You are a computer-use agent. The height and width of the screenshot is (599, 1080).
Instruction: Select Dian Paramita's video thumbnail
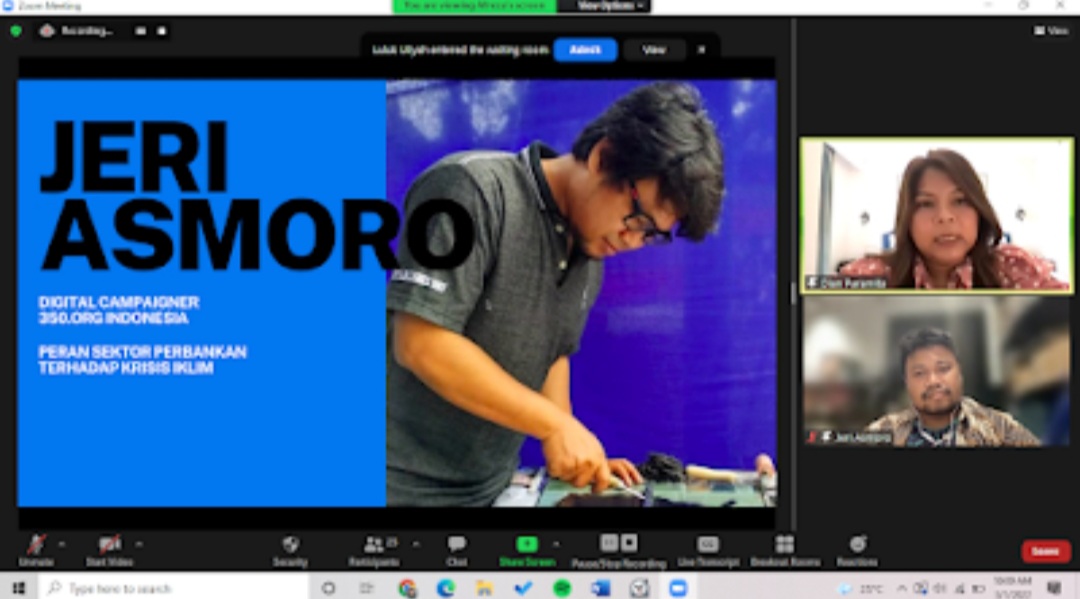(x=937, y=216)
